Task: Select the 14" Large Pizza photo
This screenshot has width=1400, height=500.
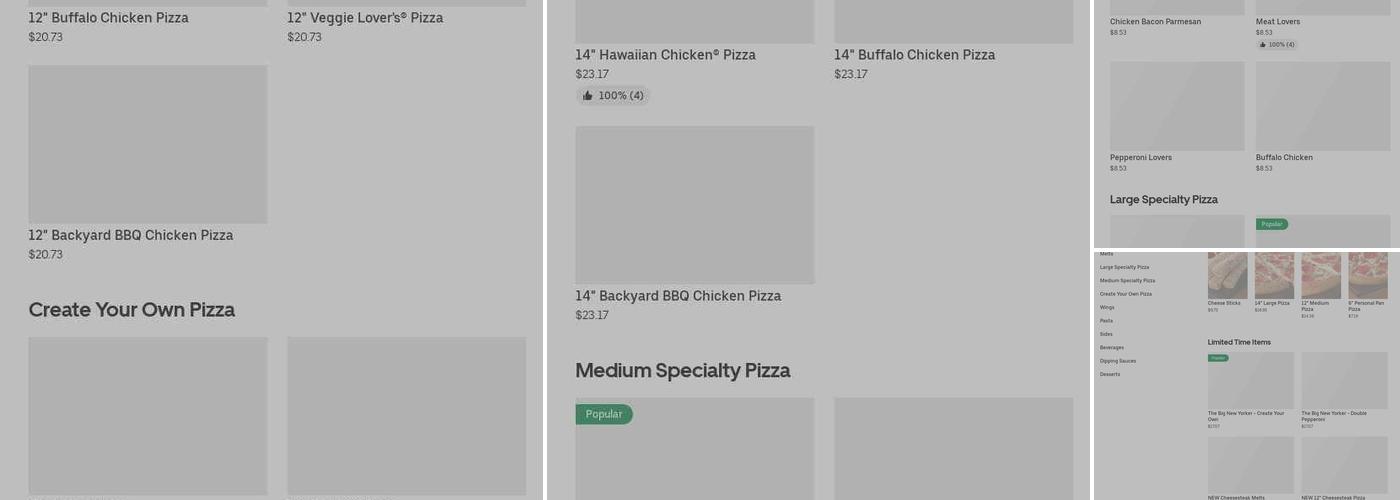Action: (x=1274, y=275)
